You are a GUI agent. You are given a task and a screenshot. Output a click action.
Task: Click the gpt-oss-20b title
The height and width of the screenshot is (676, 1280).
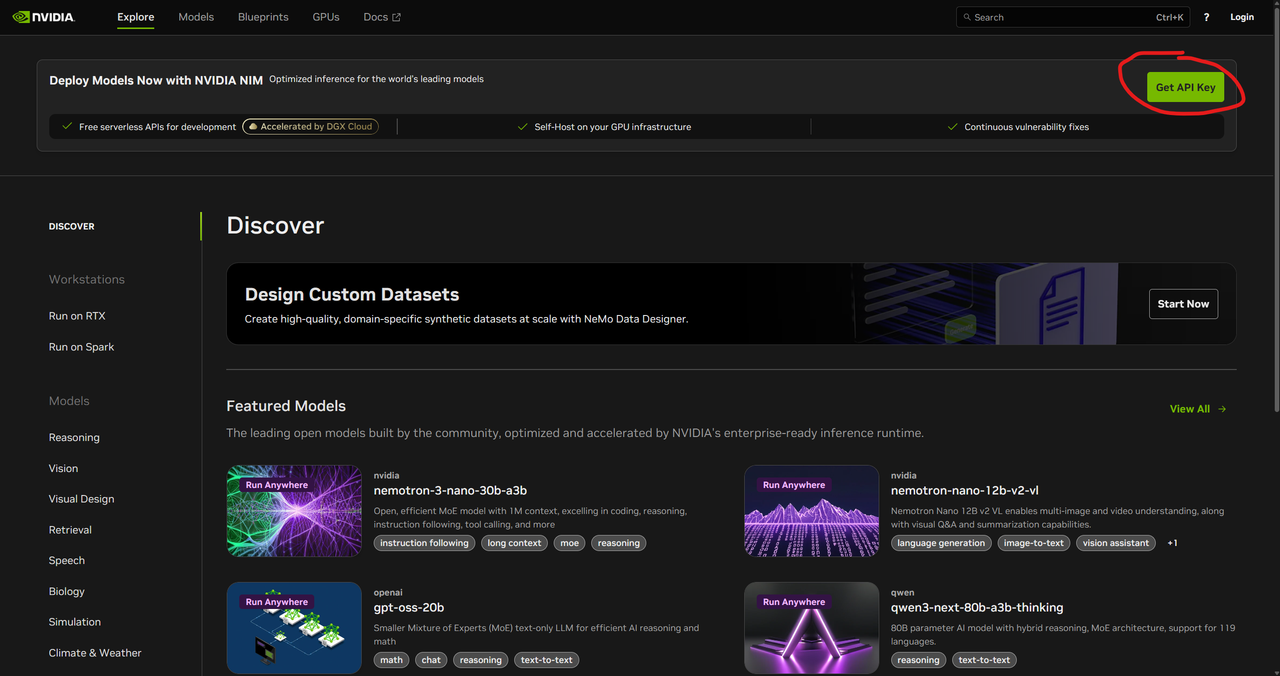(409, 608)
